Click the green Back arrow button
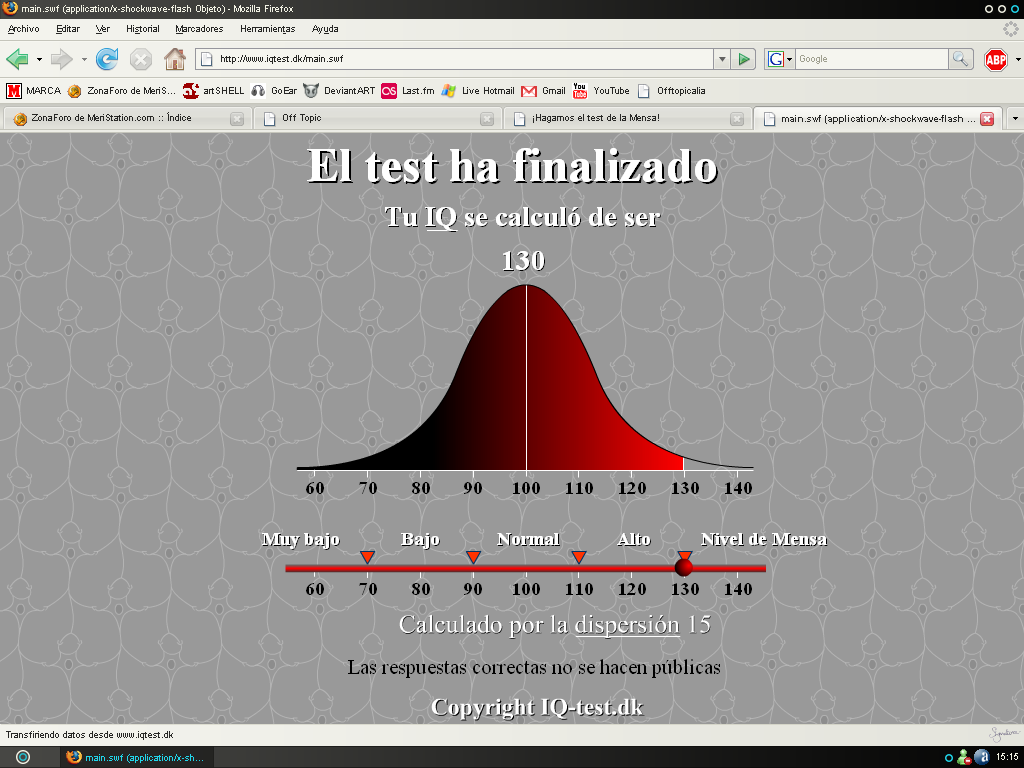The height and width of the screenshot is (768, 1024). [x=17, y=59]
